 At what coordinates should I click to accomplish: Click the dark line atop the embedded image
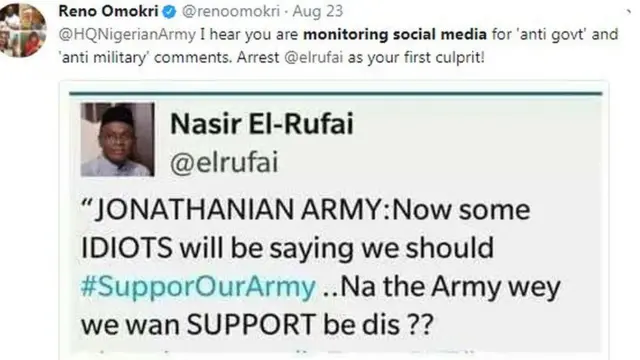click(x=336, y=94)
